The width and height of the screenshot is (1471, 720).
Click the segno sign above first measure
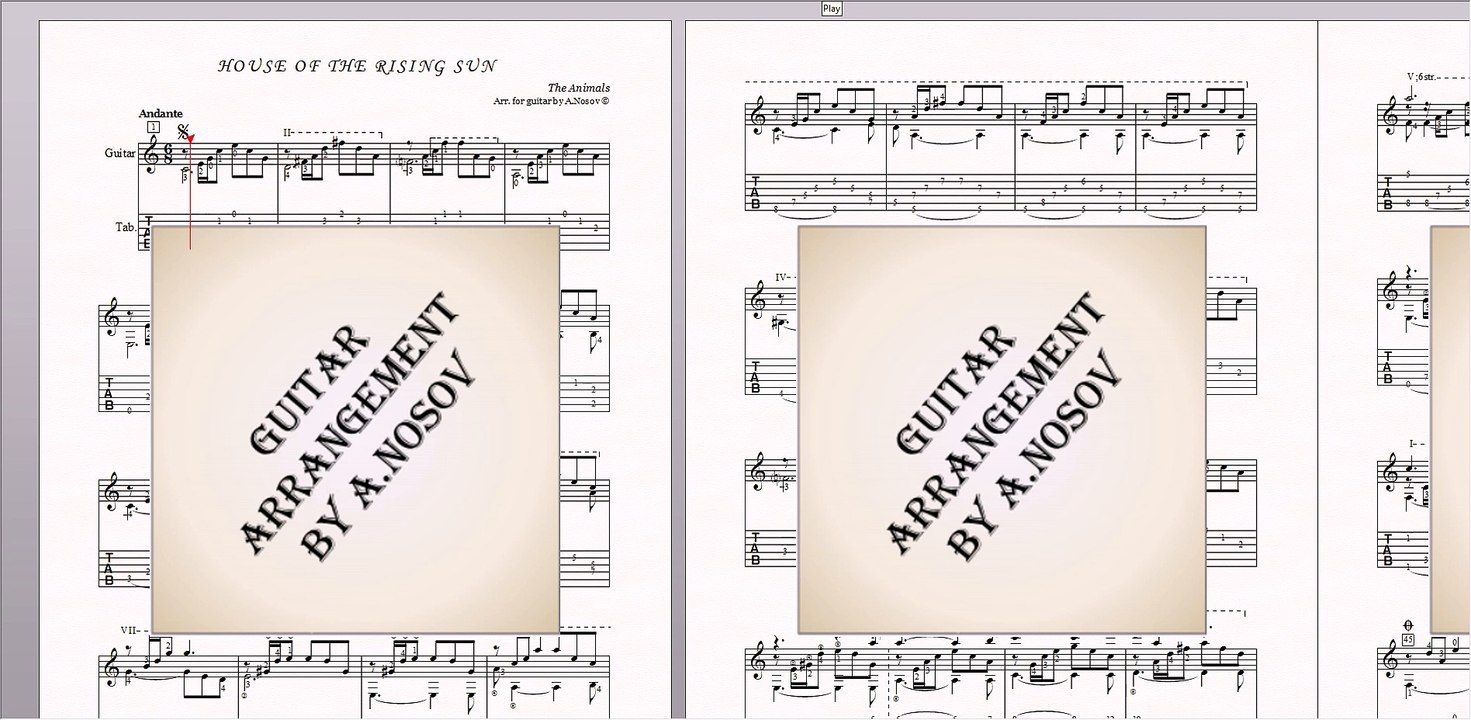click(183, 130)
